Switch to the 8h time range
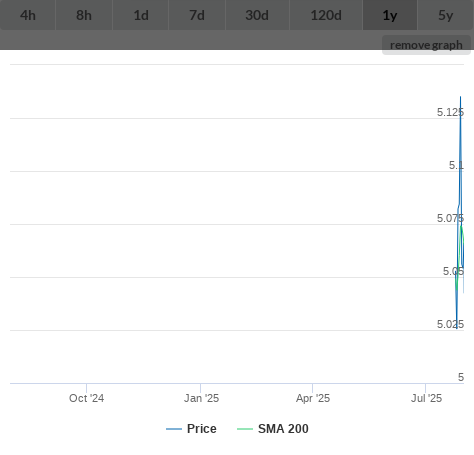Image resolution: width=474 pixels, height=455 pixels. 84,15
